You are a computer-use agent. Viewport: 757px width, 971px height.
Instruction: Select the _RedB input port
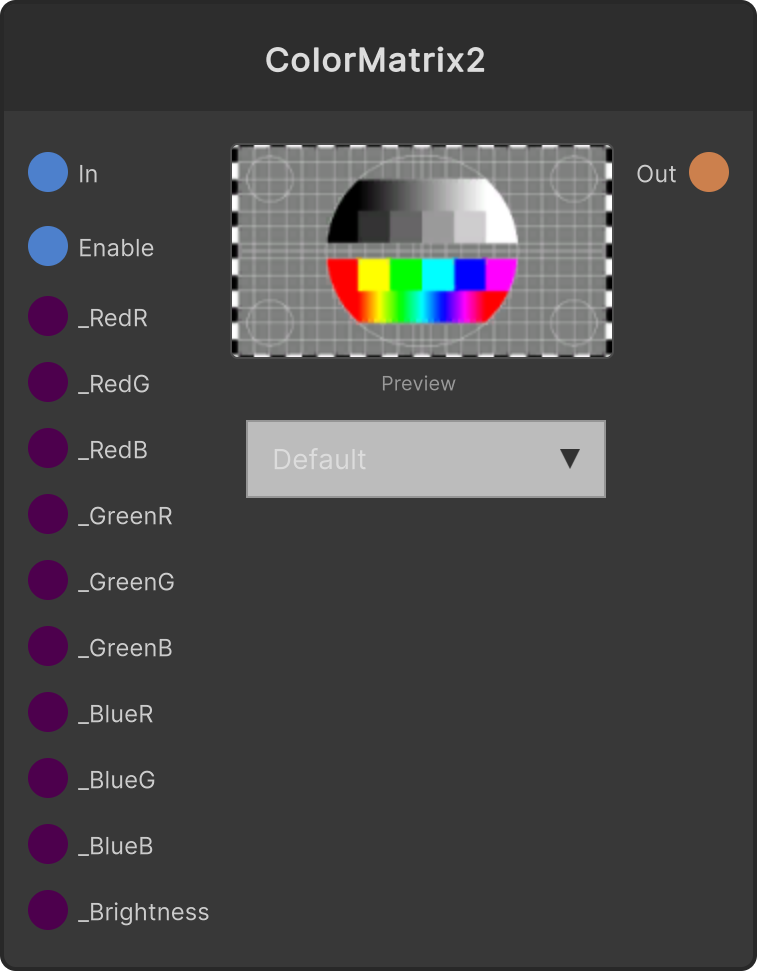pos(48,448)
